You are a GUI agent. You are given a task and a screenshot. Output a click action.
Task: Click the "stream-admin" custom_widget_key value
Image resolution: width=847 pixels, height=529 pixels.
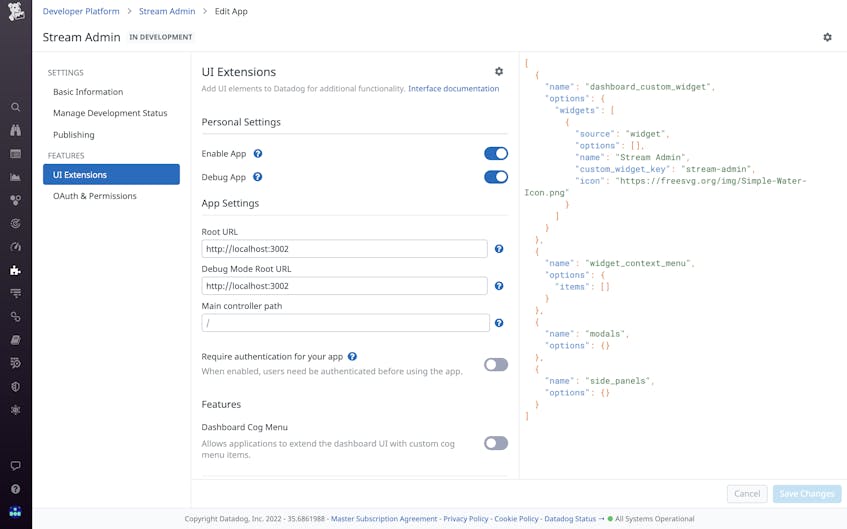click(x=716, y=169)
